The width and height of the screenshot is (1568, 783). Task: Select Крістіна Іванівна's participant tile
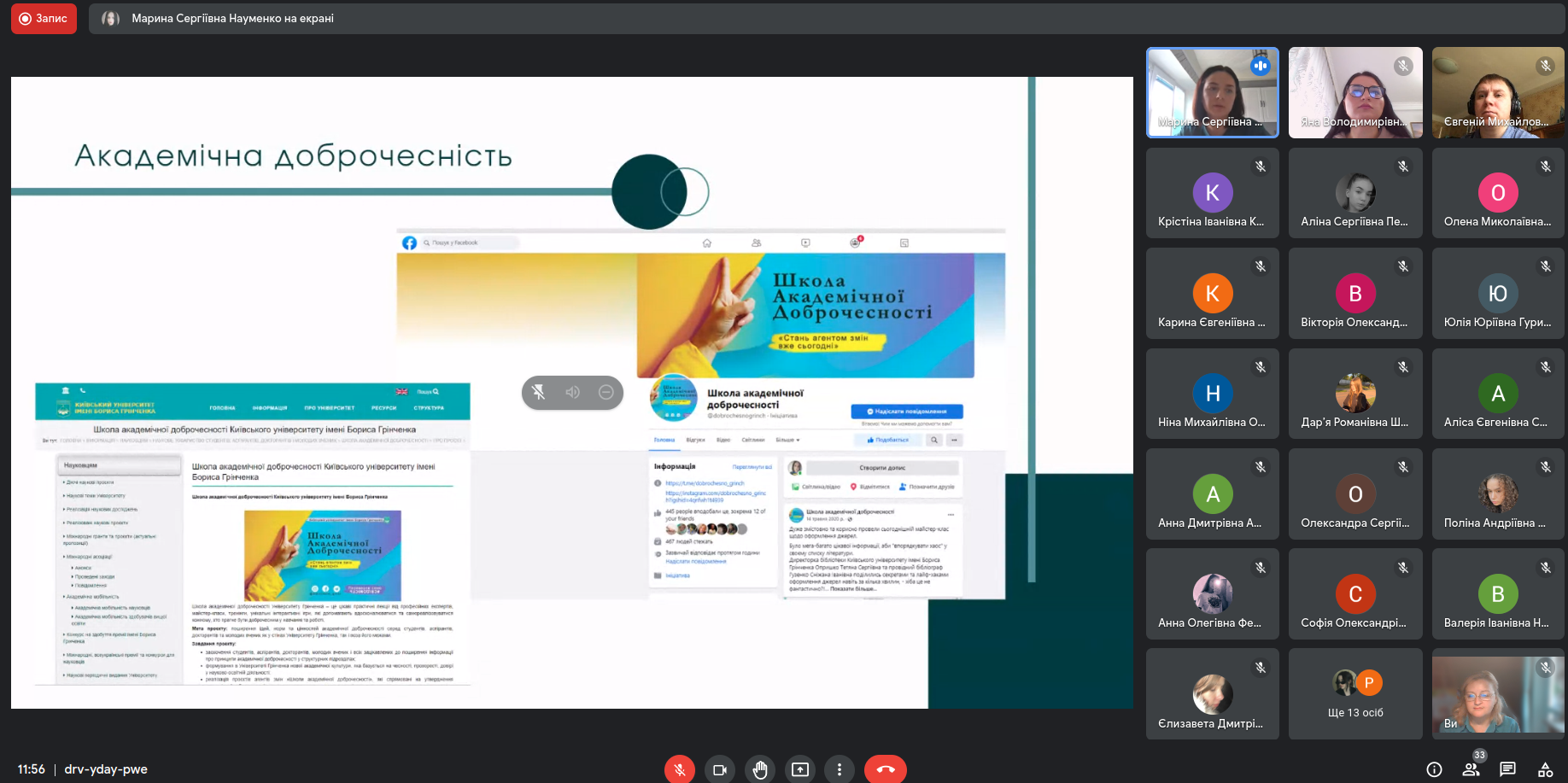click(1212, 193)
